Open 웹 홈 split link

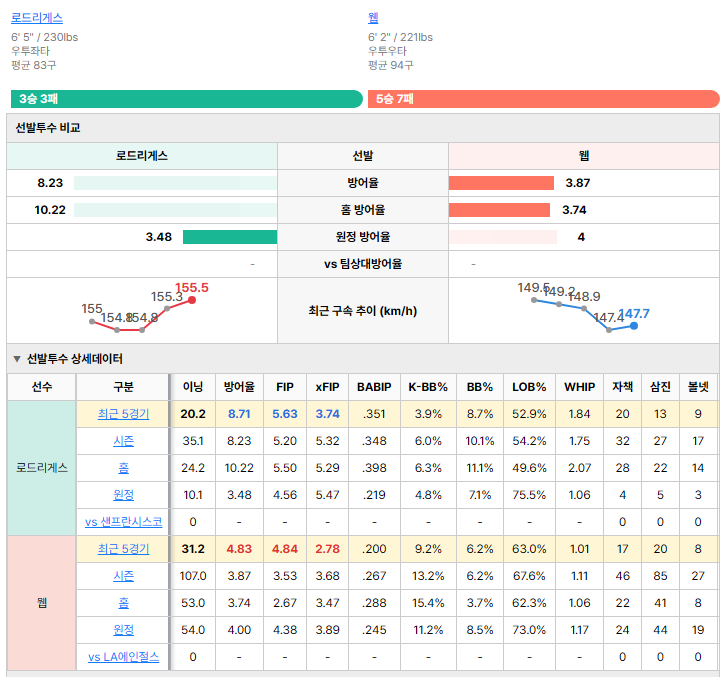pyautogui.click(x=123, y=603)
